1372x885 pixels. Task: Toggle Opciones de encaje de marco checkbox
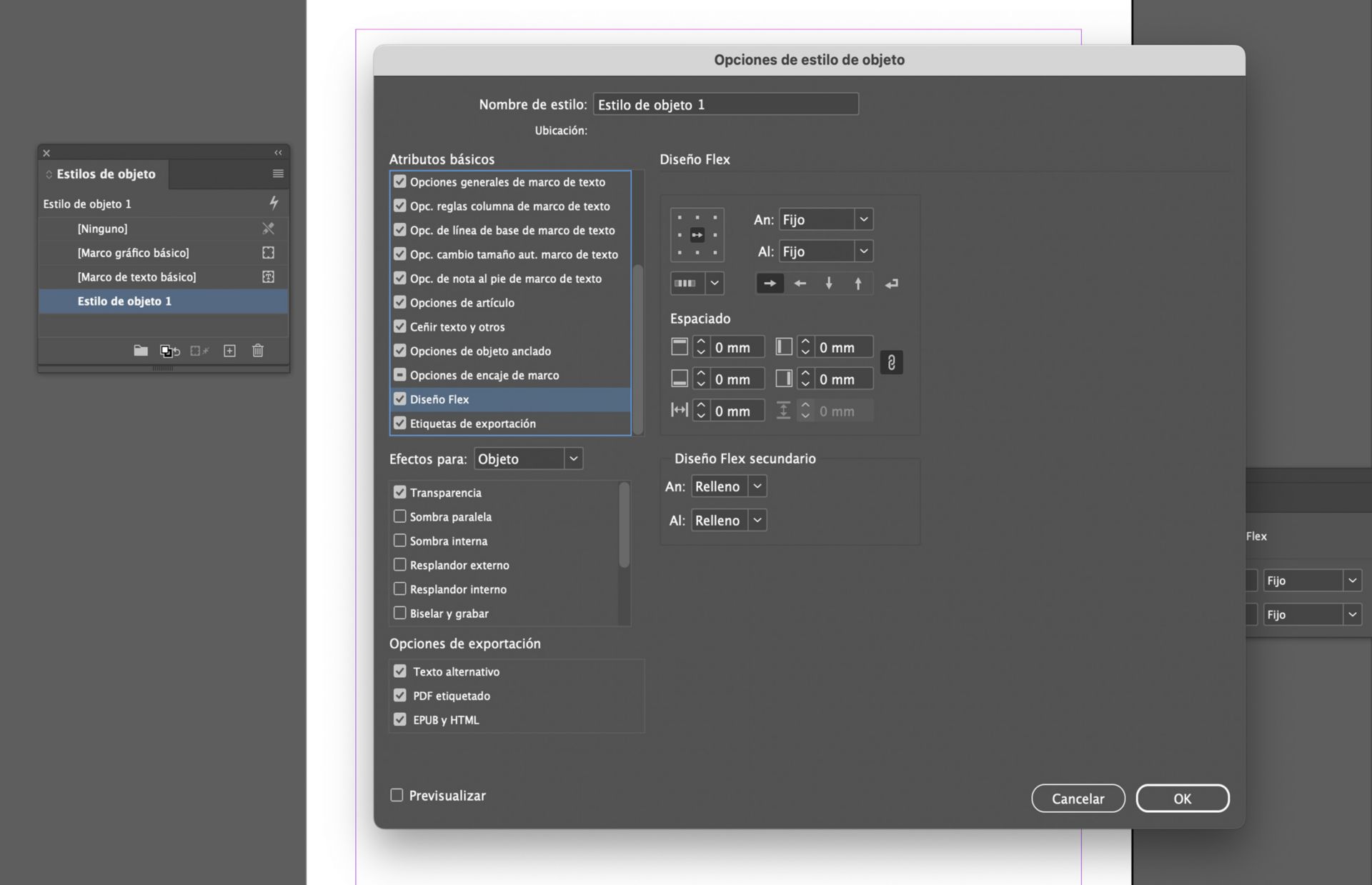[x=399, y=375]
